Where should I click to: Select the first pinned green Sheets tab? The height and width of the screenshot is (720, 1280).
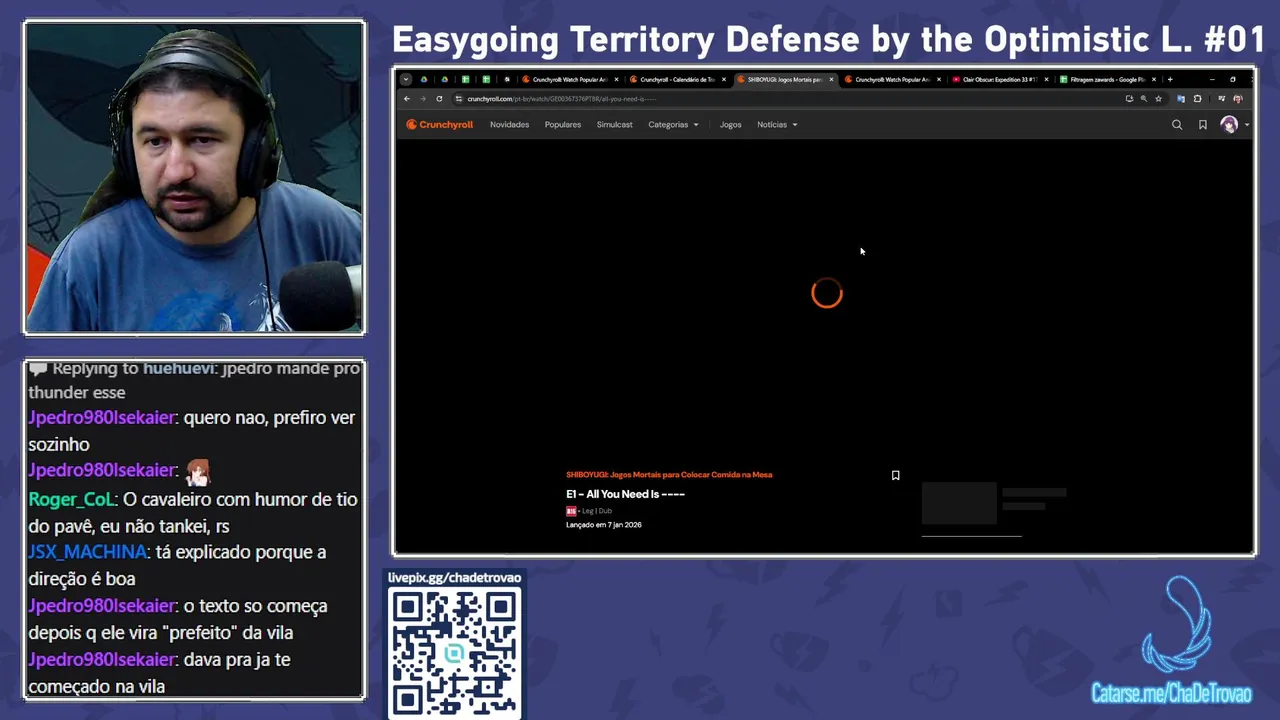(465, 79)
